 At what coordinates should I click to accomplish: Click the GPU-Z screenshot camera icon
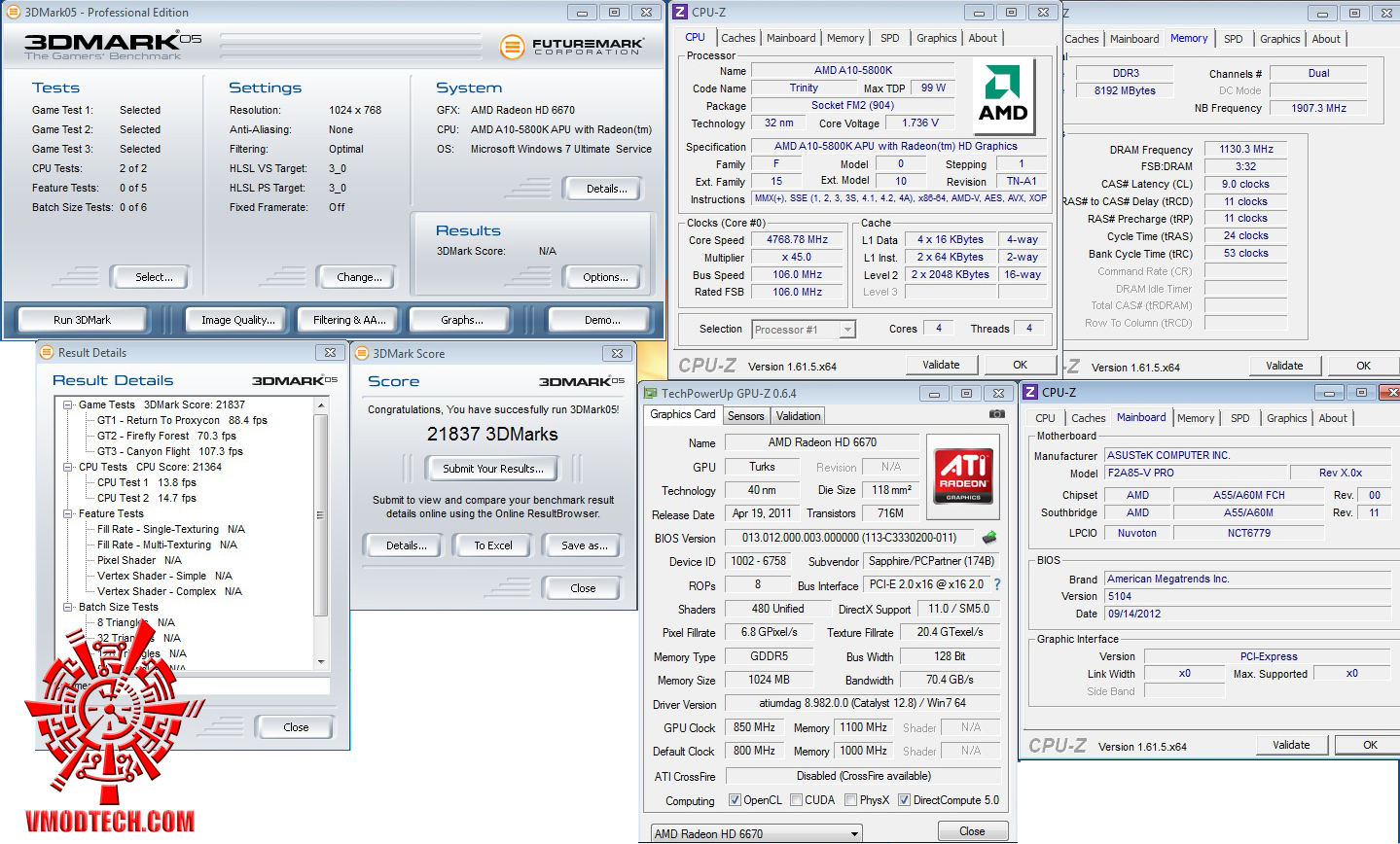click(996, 414)
